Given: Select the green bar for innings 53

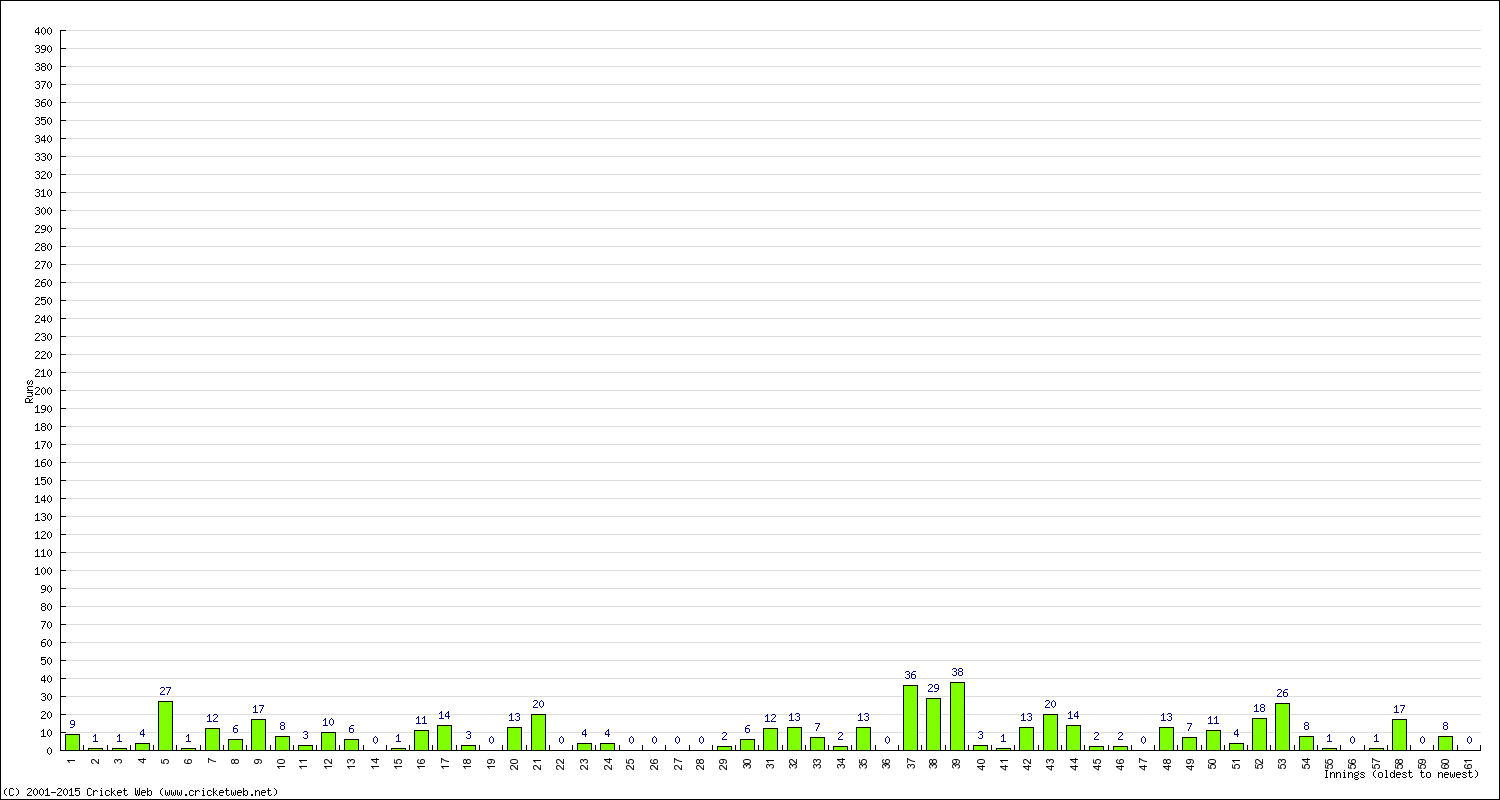Looking at the screenshot, I should tap(1283, 727).
